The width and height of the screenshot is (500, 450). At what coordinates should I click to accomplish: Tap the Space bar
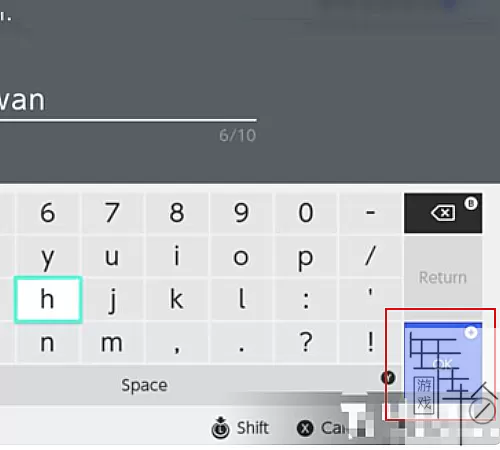[144, 385]
